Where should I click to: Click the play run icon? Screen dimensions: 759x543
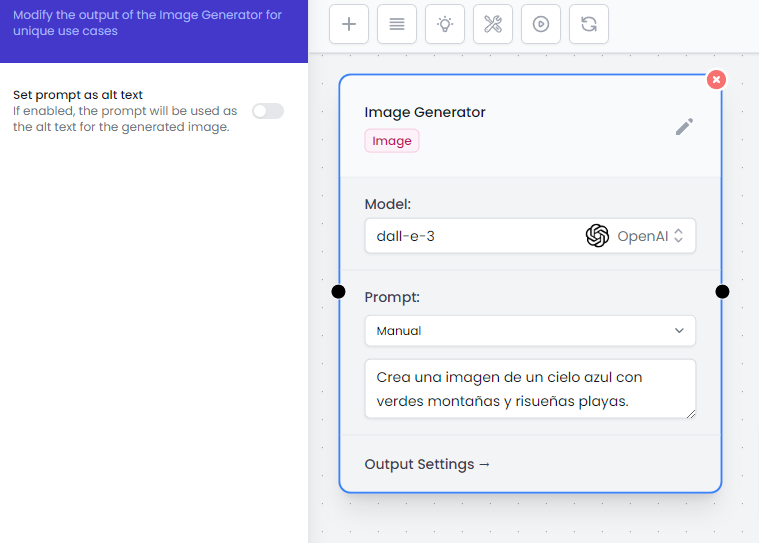541,24
